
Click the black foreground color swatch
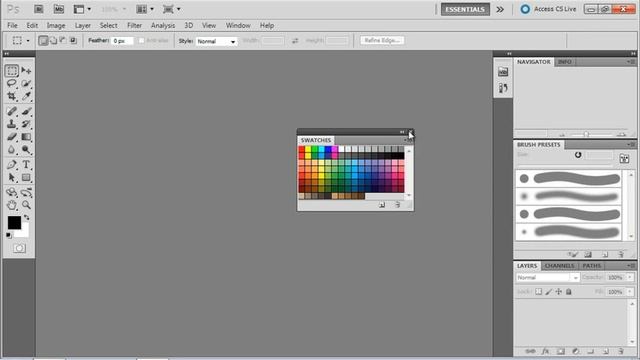14,222
